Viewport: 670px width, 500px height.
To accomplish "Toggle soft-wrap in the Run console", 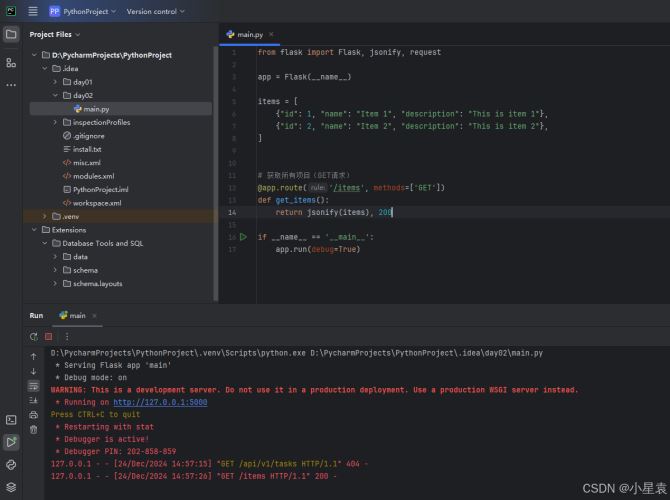I will pos(33,385).
